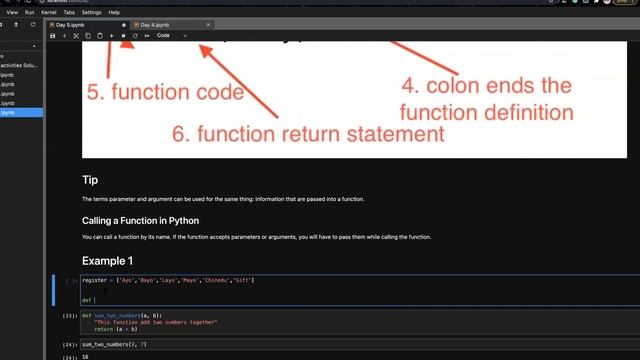Image resolution: width=640 pixels, height=360 pixels.
Task: Save the notebook with the floppy disk icon
Action: click(x=53, y=36)
